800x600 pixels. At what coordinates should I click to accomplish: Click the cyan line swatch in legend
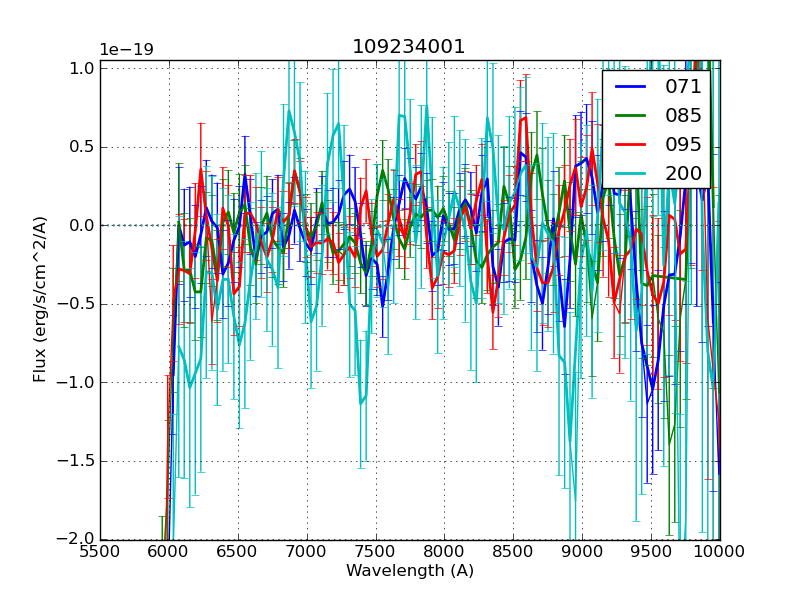click(x=630, y=174)
